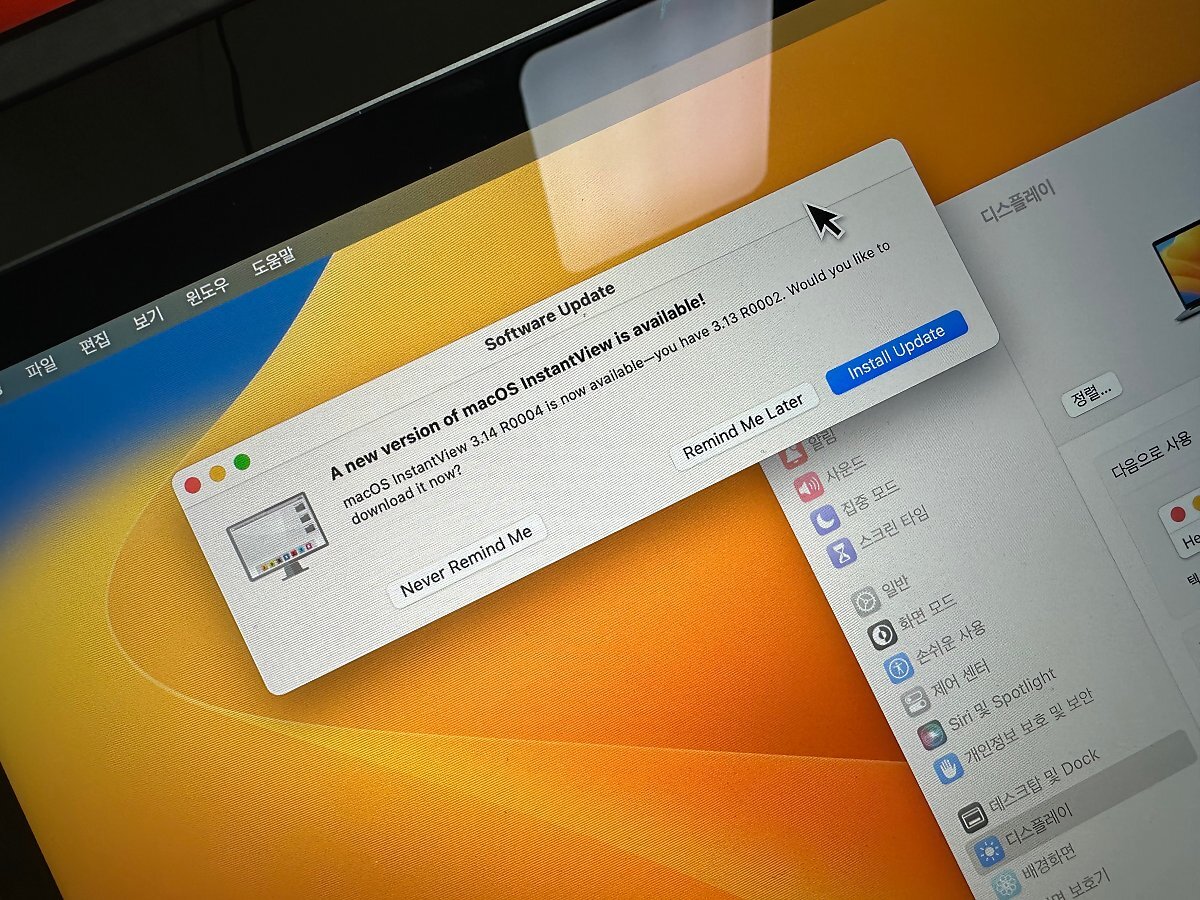The width and height of the screenshot is (1200, 900).
Task: Click the 정렬... button in display settings
Action: (x=1091, y=393)
